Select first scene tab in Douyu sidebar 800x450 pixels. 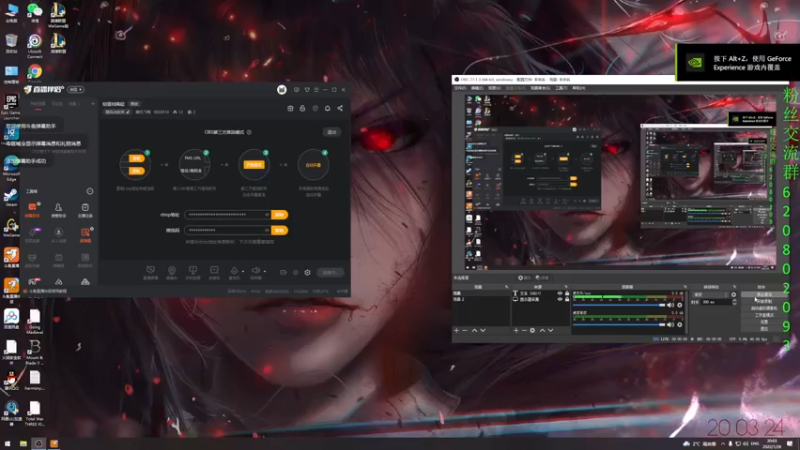point(38,104)
